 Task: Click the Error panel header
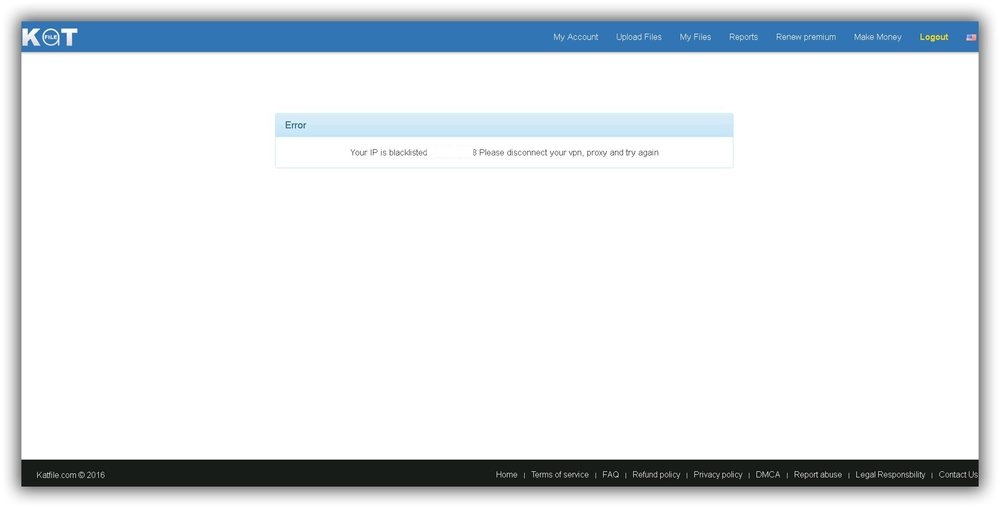point(504,125)
